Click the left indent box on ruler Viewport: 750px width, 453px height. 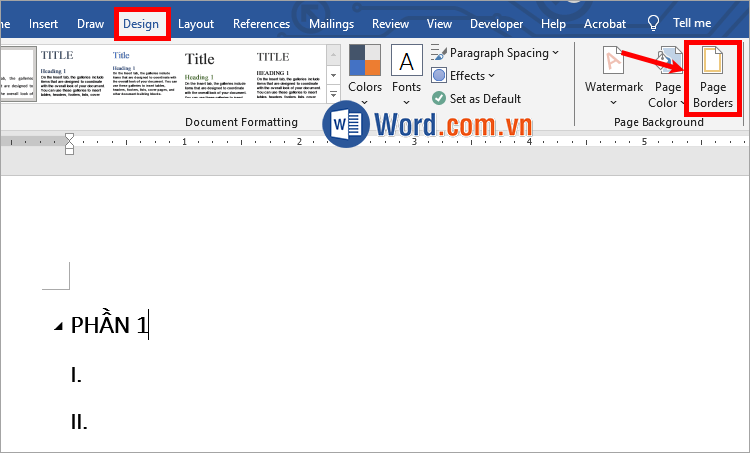[69, 151]
